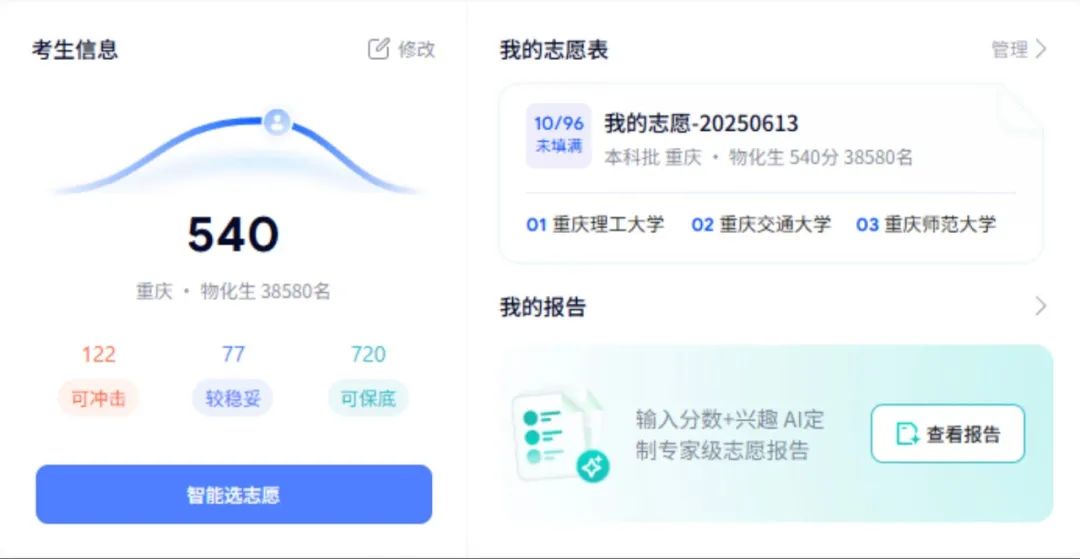Click the 77 count above 较稳妥
This screenshot has height=559, width=1080.
(x=233, y=355)
